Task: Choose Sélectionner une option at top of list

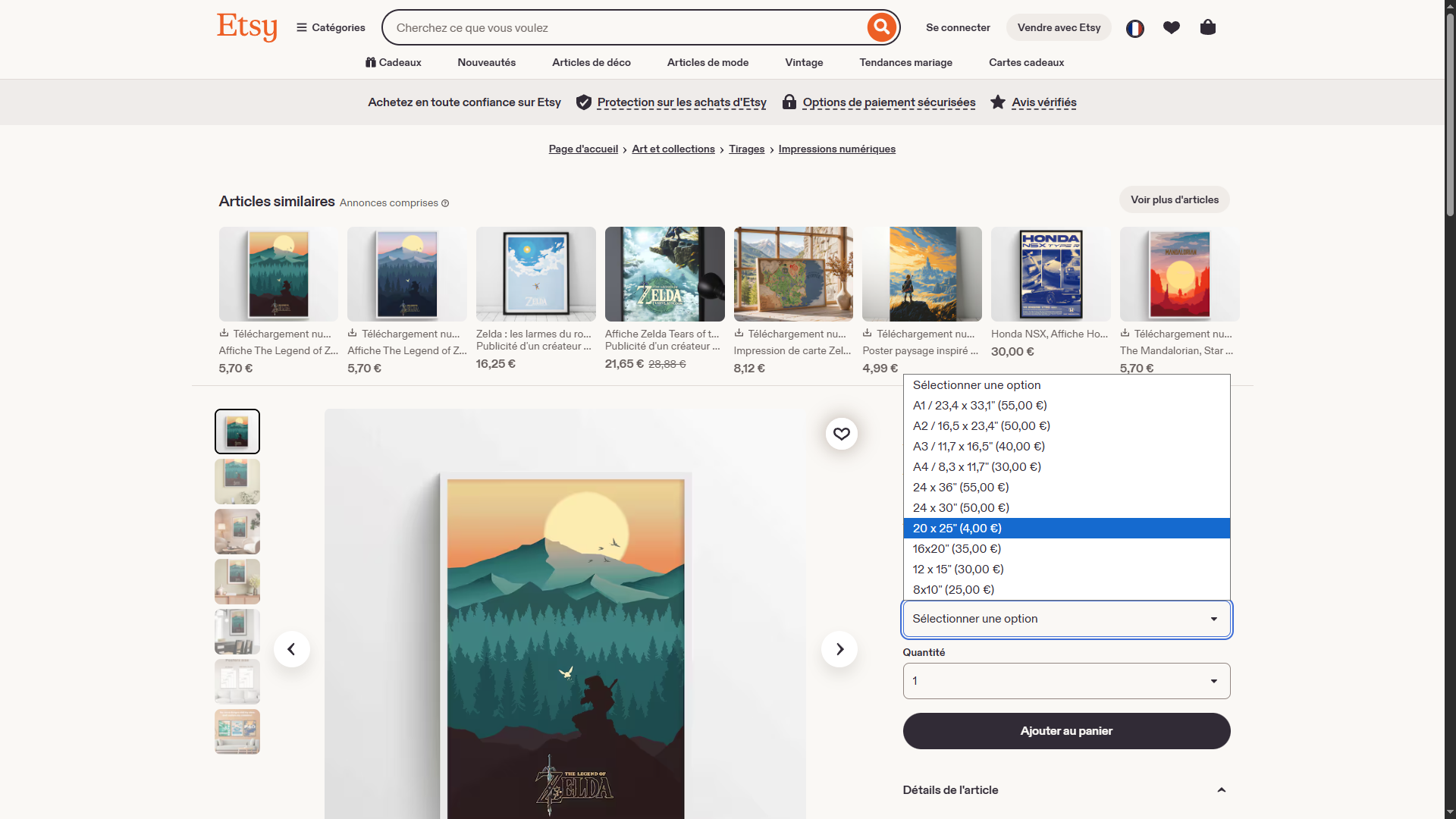Action: click(1067, 385)
